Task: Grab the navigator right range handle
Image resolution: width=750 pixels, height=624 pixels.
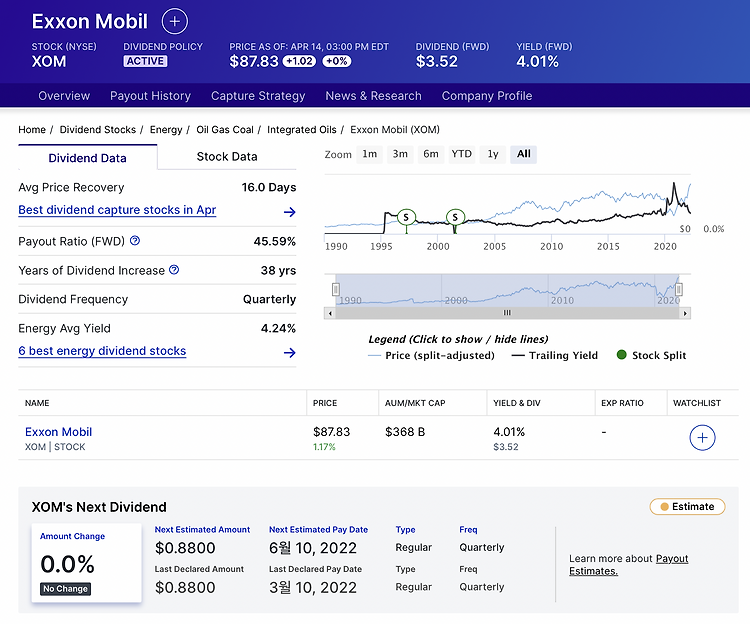Action: (x=678, y=289)
